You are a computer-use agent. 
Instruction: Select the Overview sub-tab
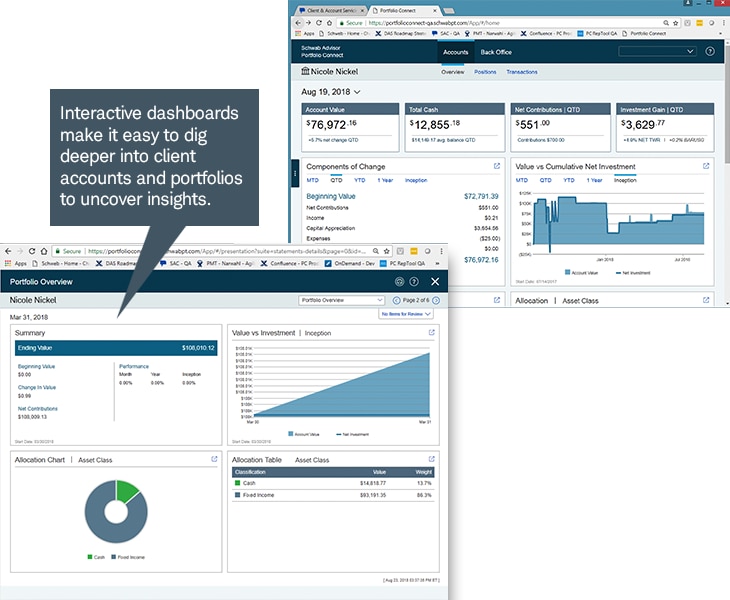(x=453, y=72)
